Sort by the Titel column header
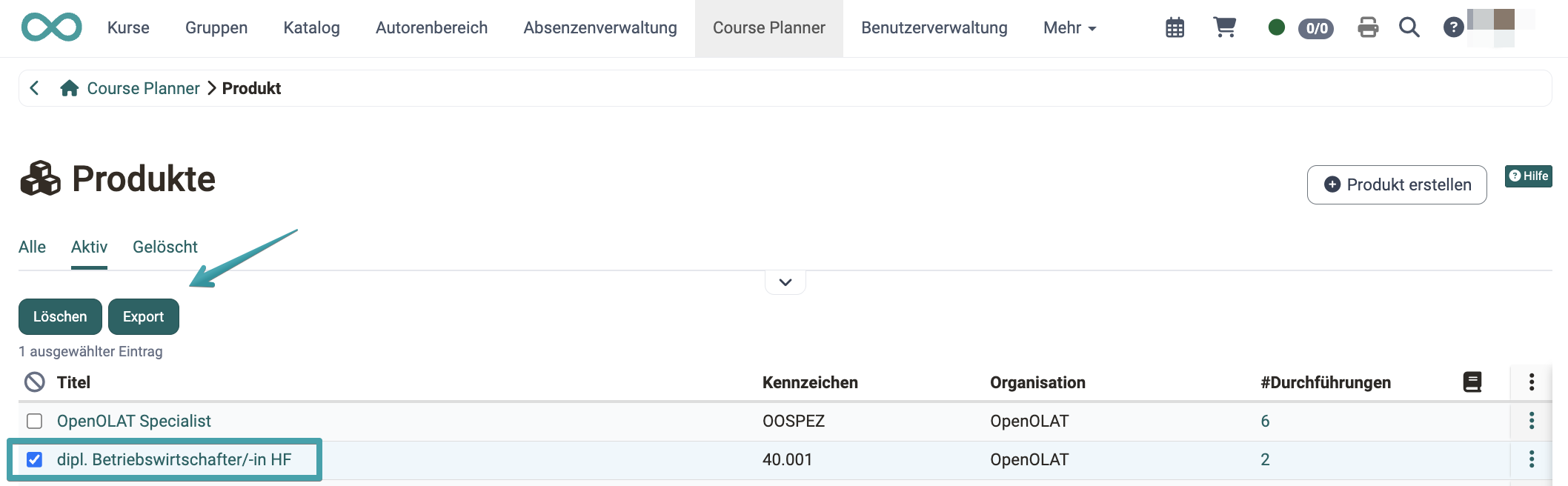1568x486 pixels. coord(73,382)
